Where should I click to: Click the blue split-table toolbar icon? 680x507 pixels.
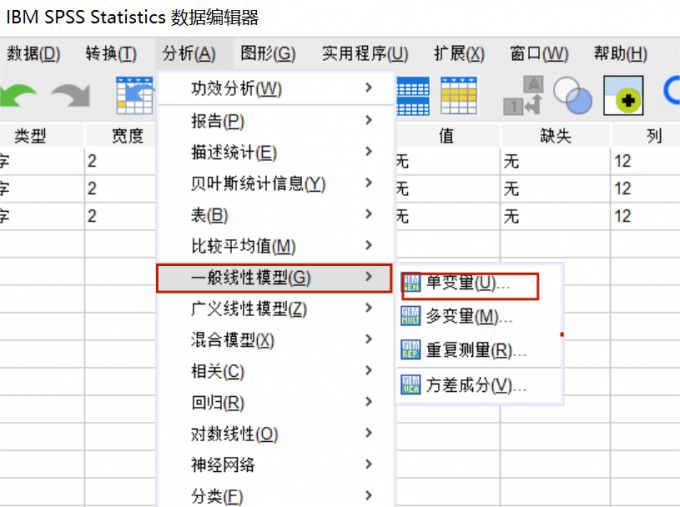pos(413,96)
